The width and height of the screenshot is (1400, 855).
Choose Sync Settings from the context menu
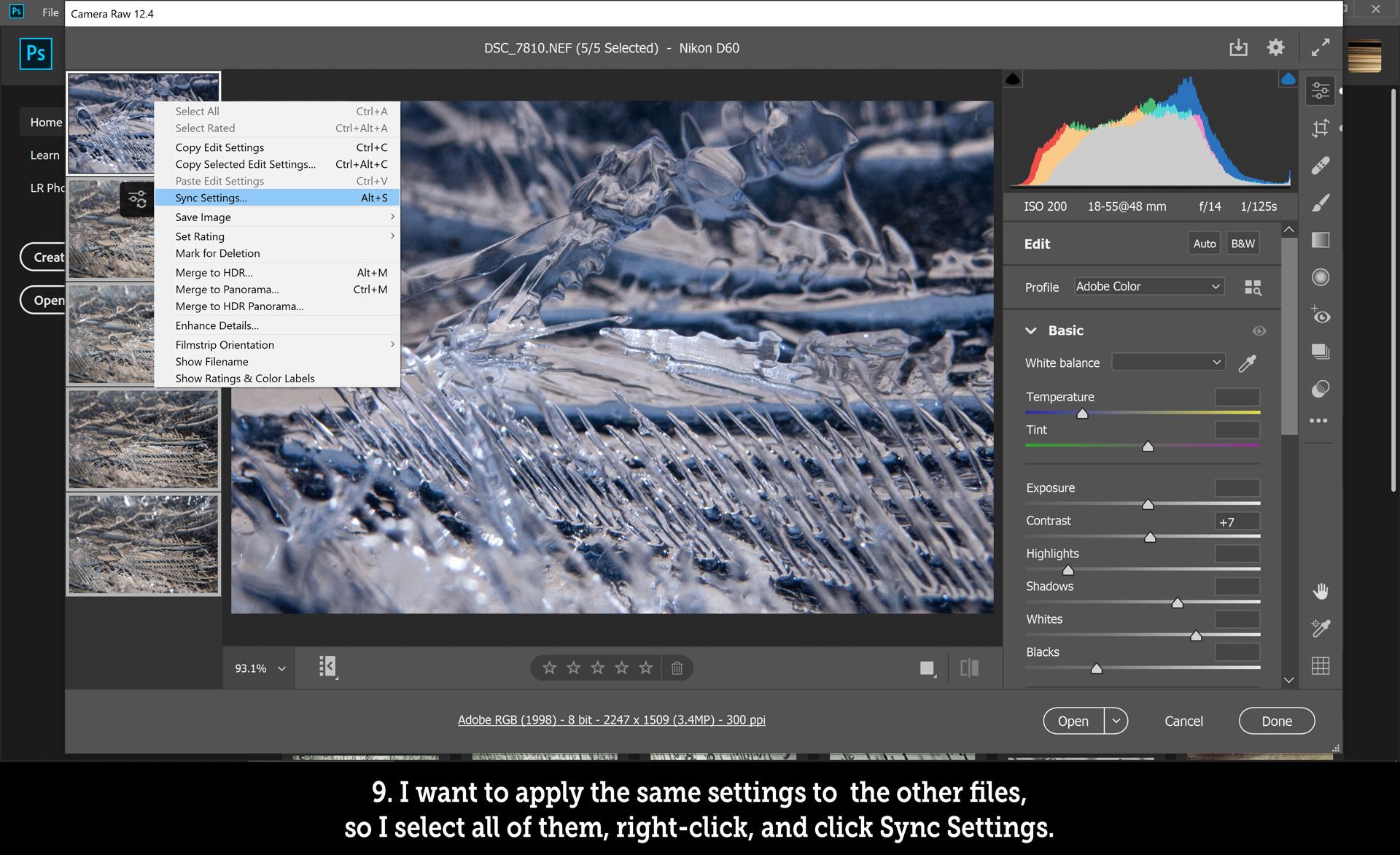pyautogui.click(x=211, y=197)
